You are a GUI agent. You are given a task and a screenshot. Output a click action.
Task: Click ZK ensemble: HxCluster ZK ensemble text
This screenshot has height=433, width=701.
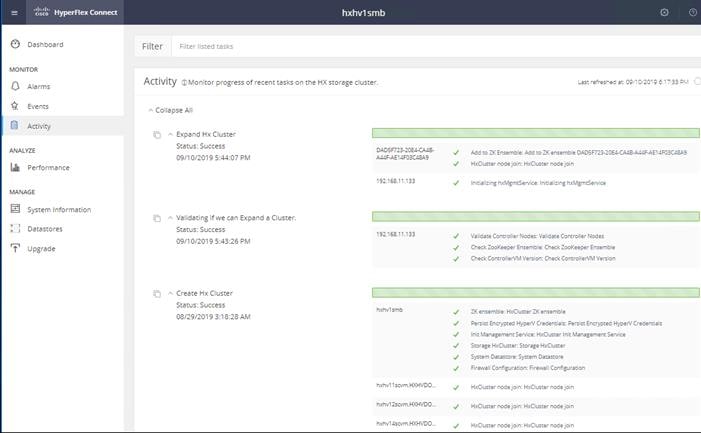click(x=518, y=311)
